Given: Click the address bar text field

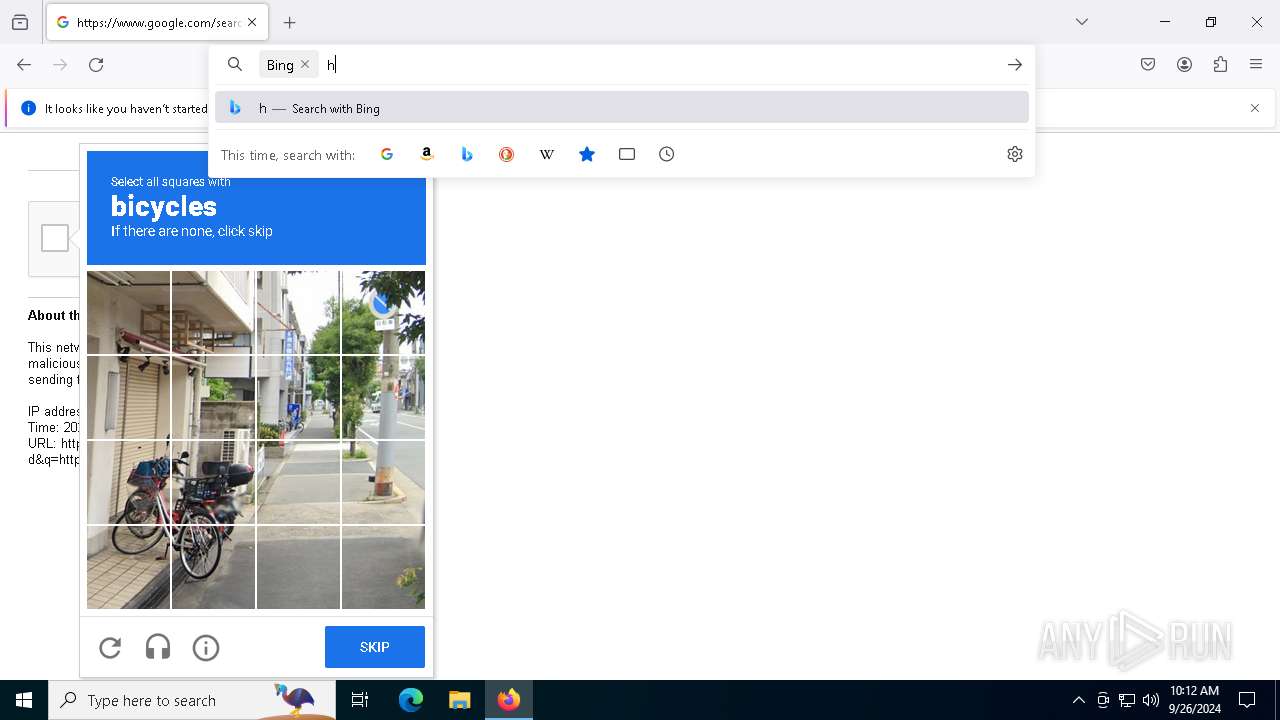Looking at the screenshot, I should (x=660, y=65).
